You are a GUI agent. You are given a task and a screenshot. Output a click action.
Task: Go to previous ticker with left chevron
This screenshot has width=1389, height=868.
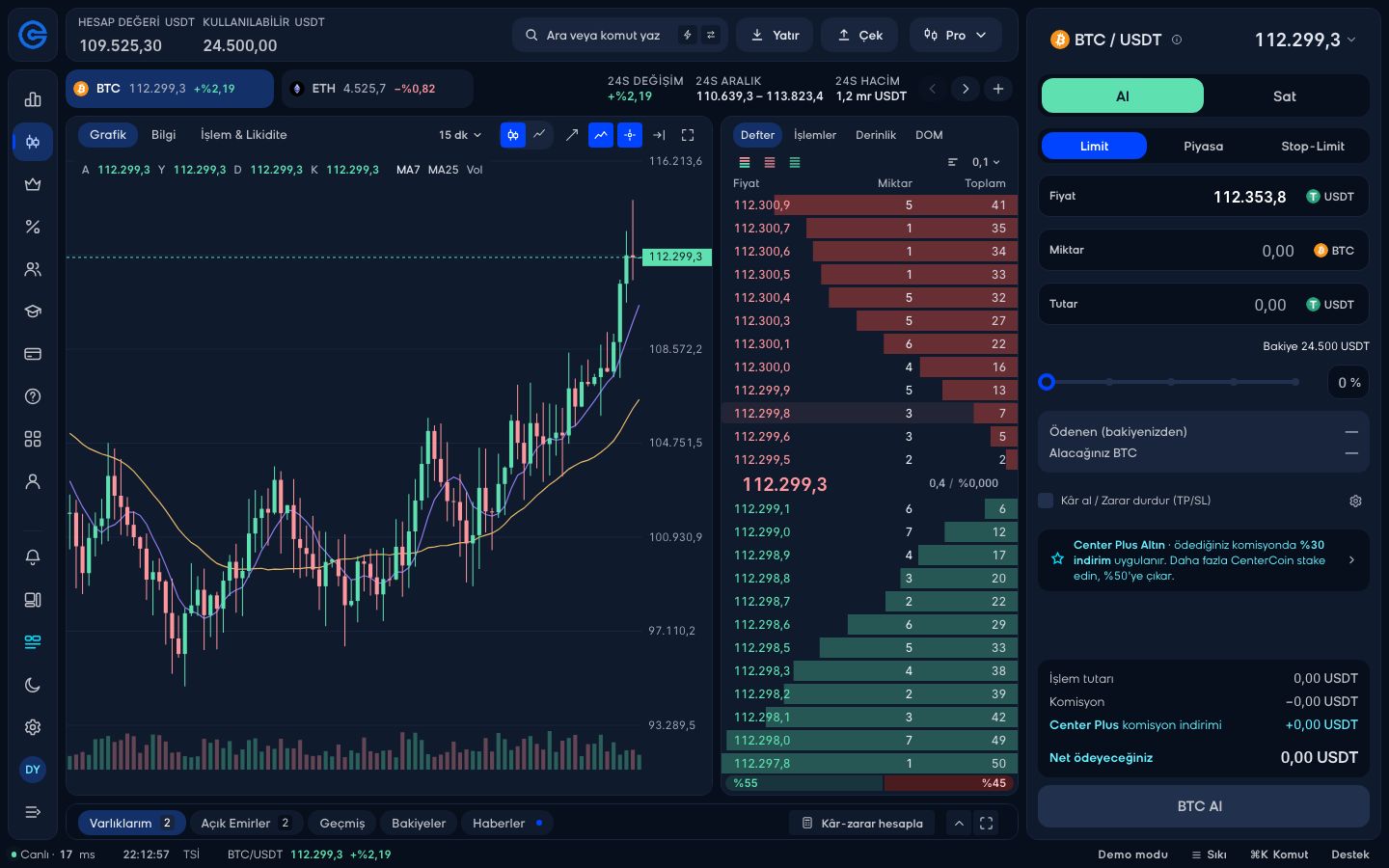933,89
